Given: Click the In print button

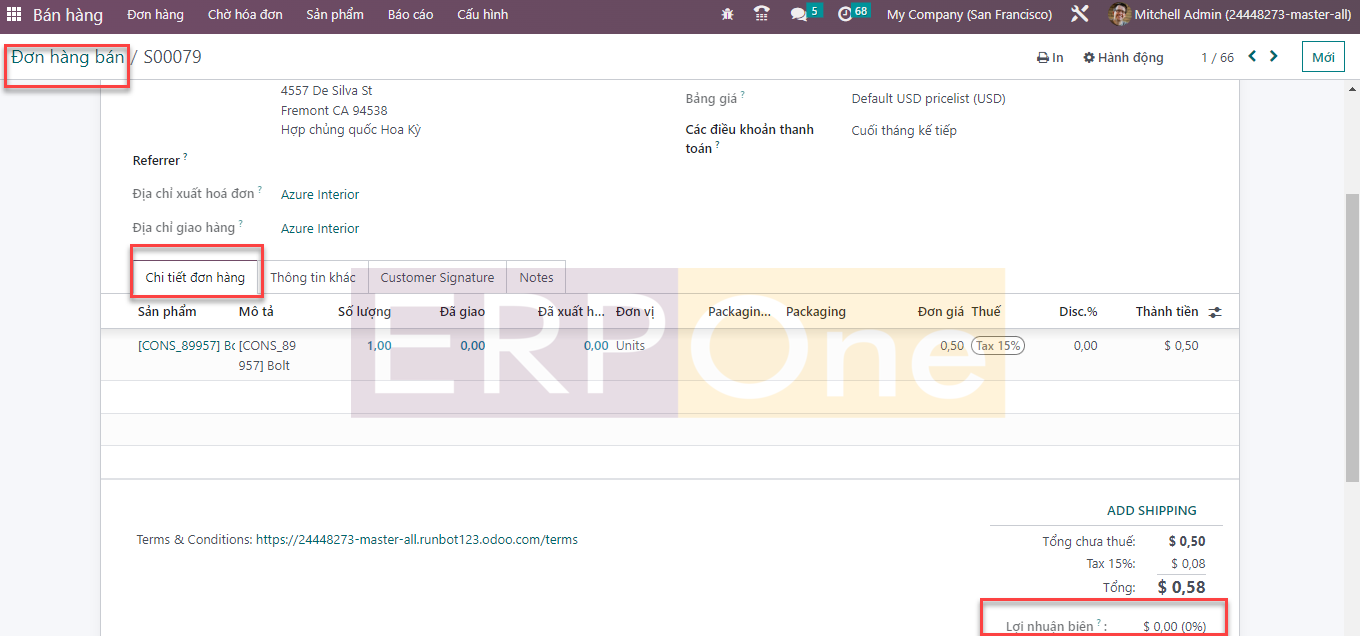Looking at the screenshot, I should [x=1050, y=58].
